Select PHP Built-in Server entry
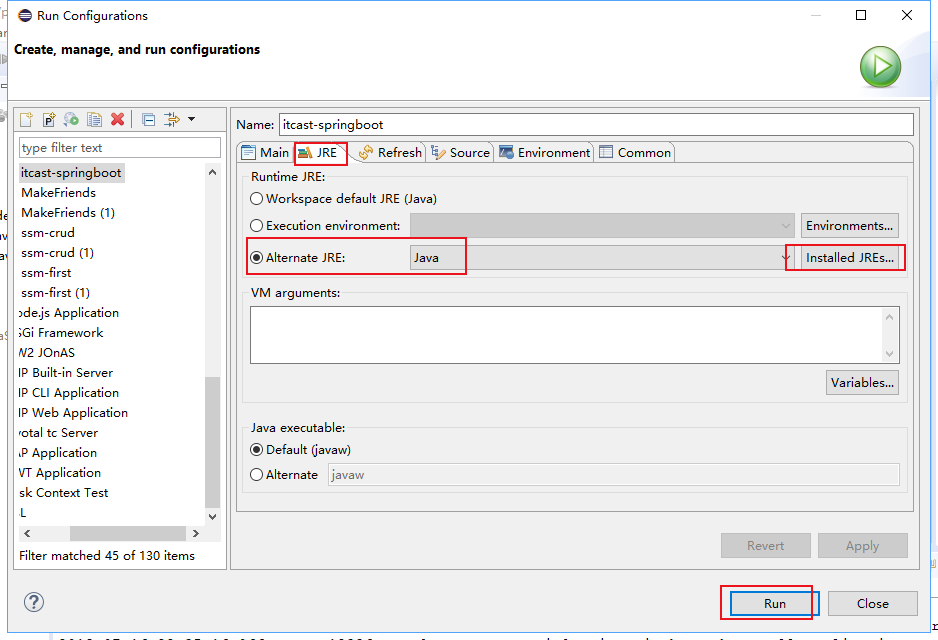Screen dimensions: 938x640 (x=66, y=373)
